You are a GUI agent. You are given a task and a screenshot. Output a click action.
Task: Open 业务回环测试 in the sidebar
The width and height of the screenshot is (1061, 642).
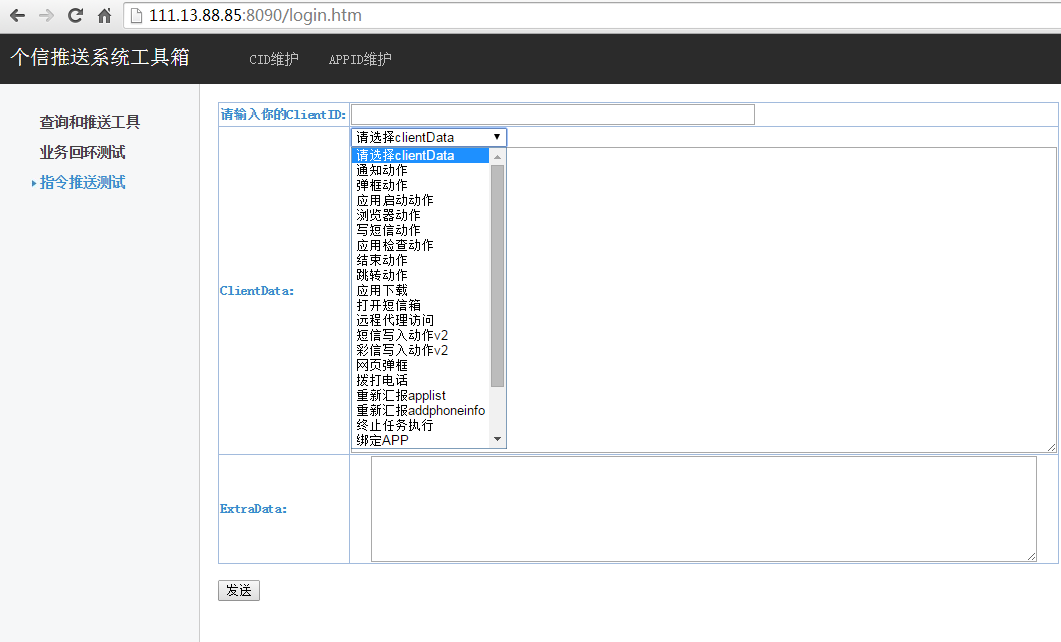click(83, 152)
